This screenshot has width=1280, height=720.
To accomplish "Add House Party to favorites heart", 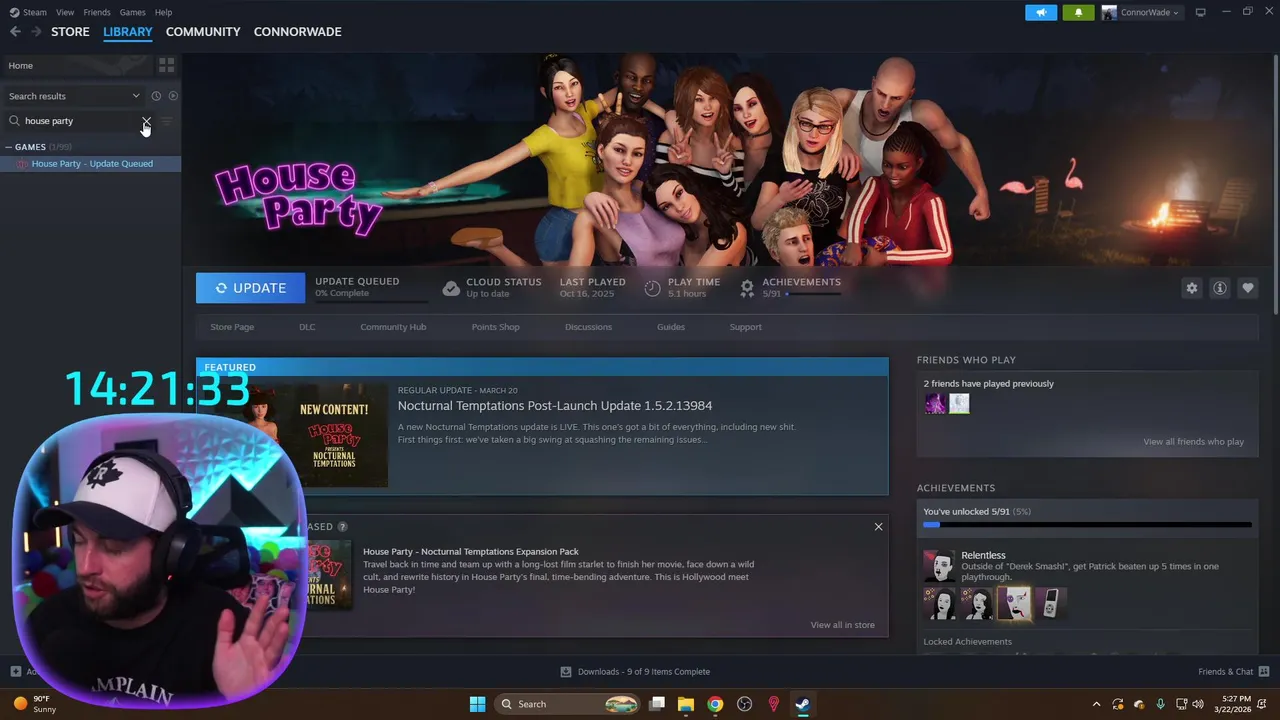I will pos(1248,288).
